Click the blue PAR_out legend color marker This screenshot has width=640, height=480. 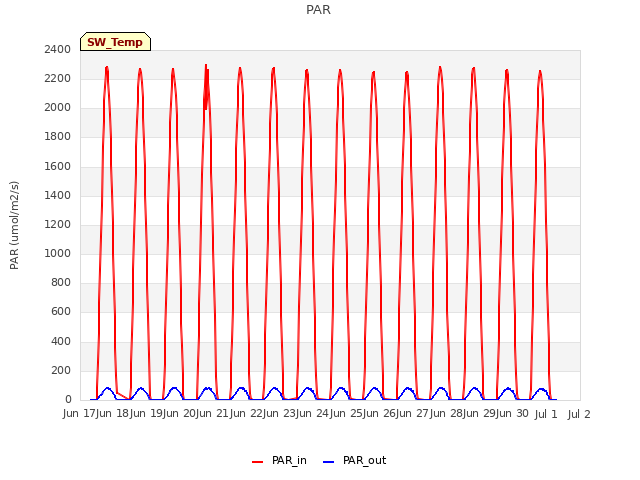329,462
